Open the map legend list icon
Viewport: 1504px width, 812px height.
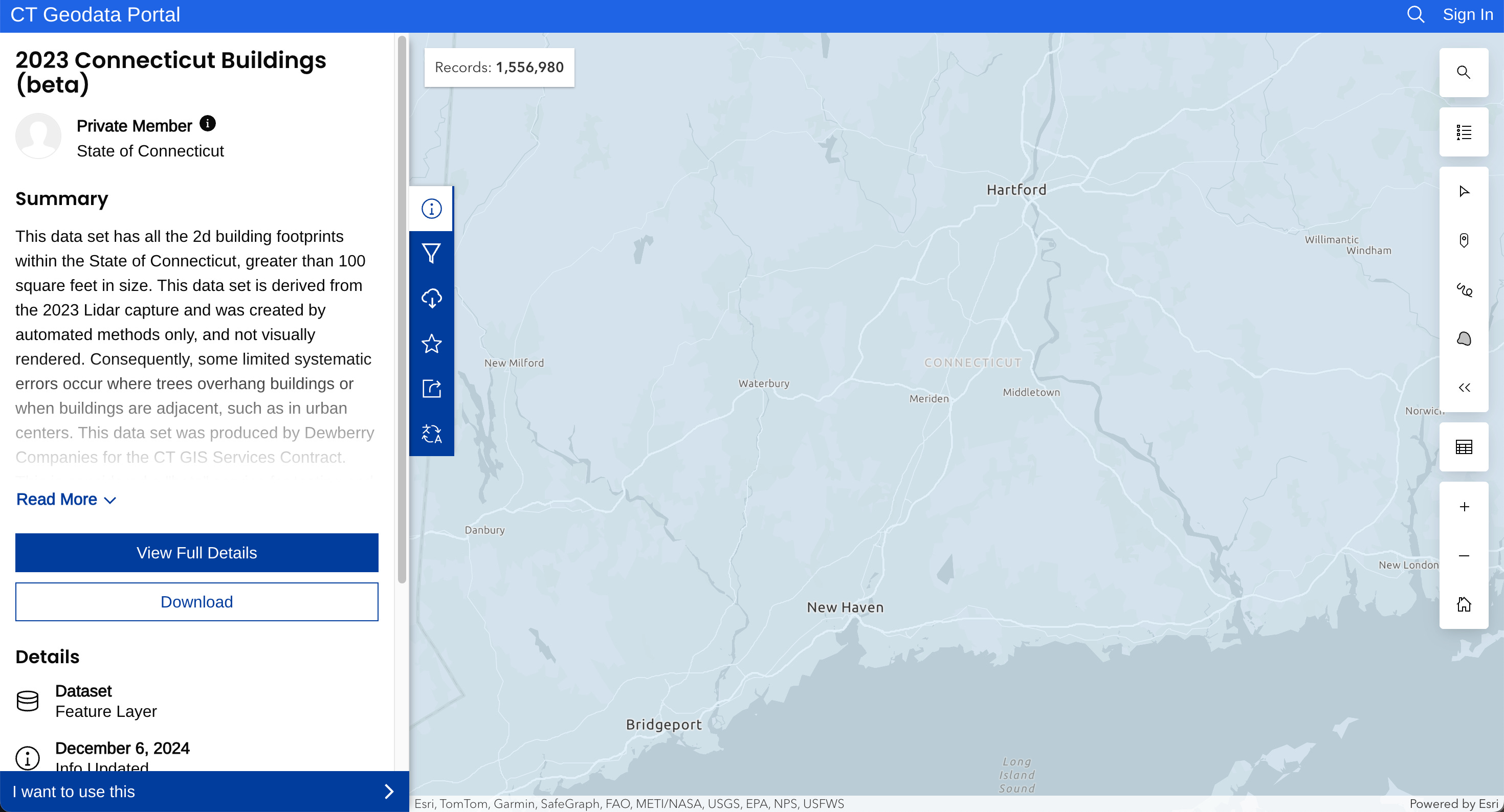(1463, 132)
